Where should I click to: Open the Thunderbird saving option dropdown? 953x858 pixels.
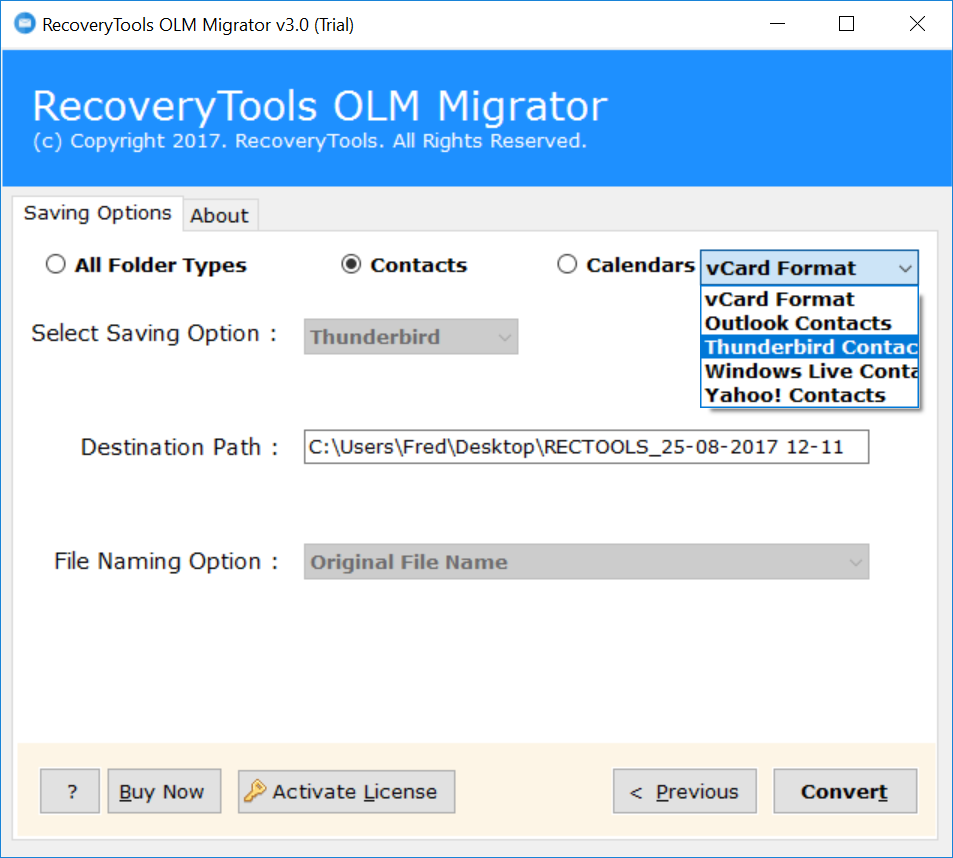pyautogui.click(x=411, y=337)
